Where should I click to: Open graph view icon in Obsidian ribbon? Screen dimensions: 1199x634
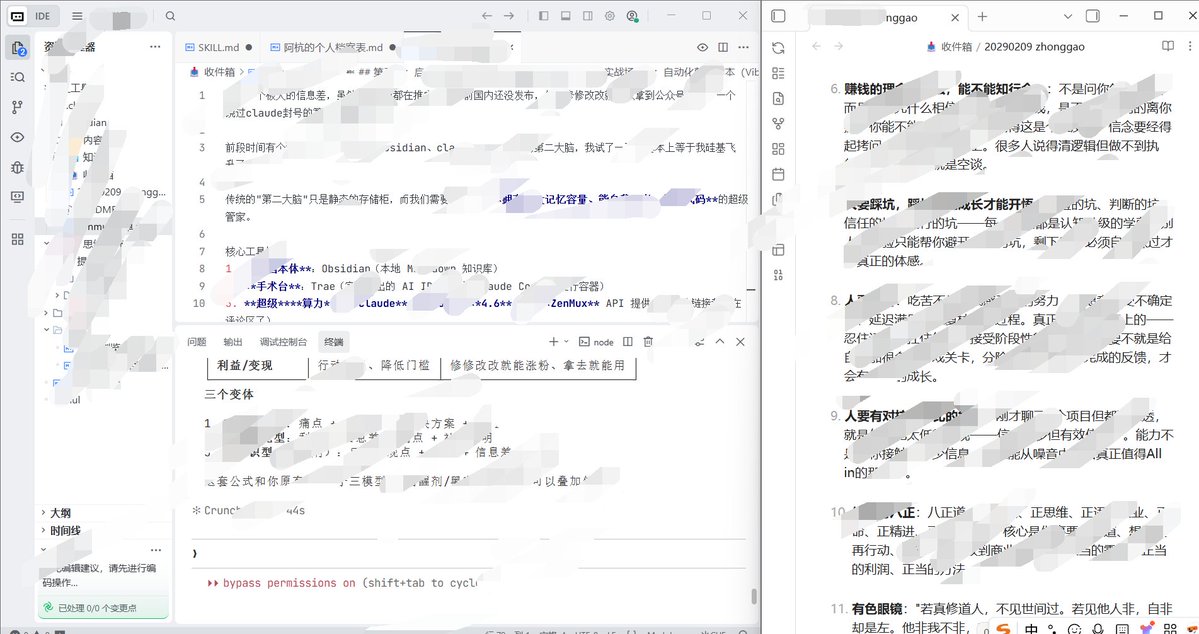[x=778, y=123]
